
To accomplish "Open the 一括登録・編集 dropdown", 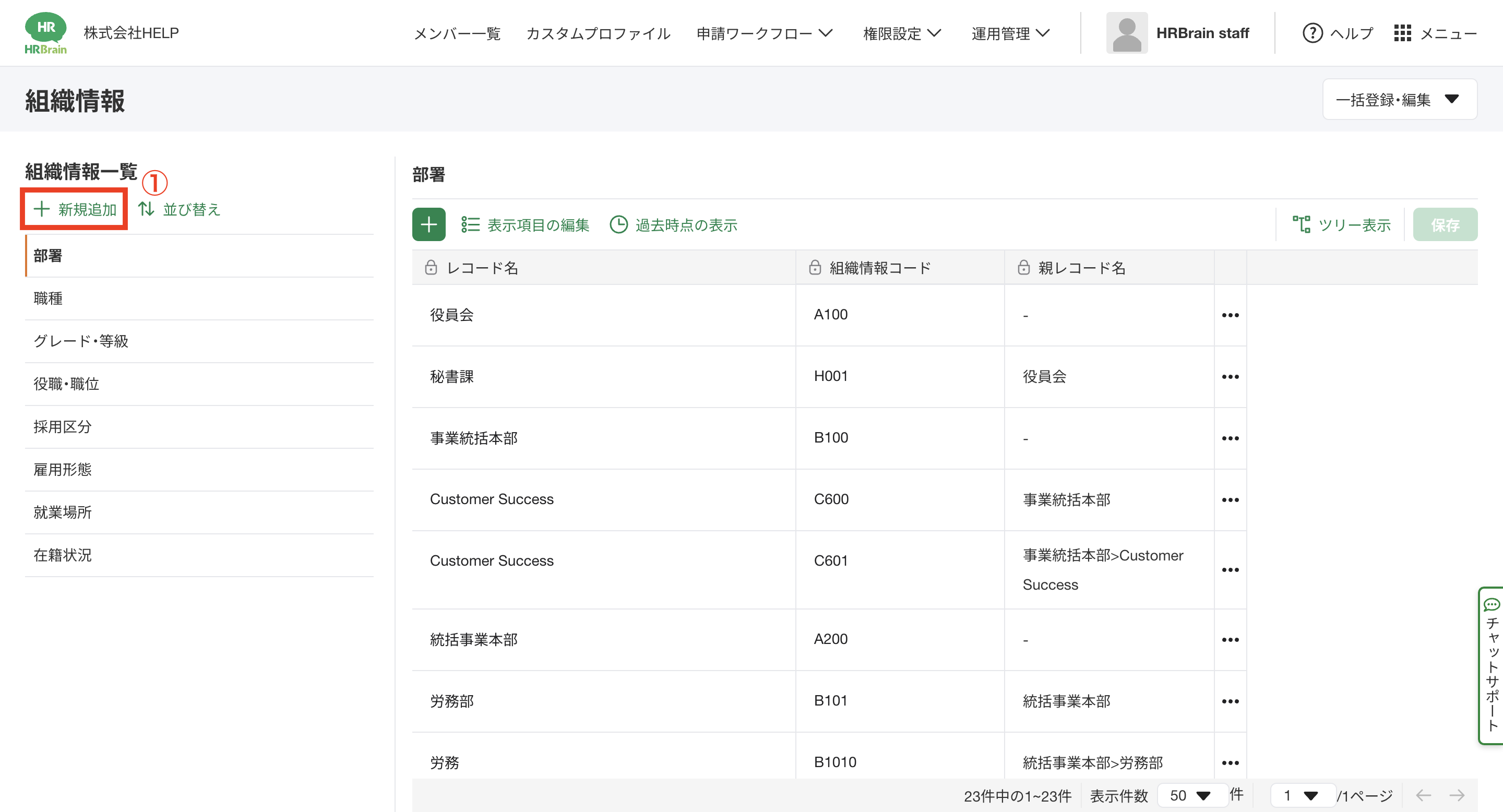I will coord(1400,99).
